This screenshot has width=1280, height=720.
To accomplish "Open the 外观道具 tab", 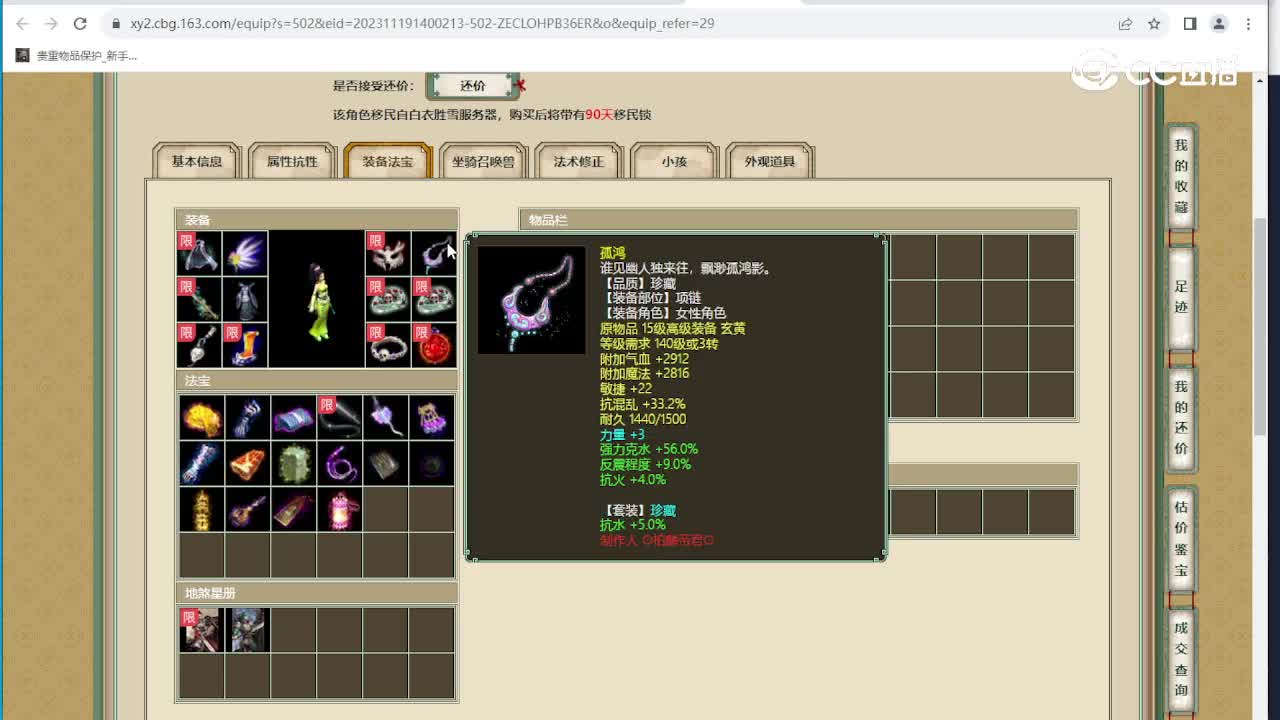I will (770, 161).
